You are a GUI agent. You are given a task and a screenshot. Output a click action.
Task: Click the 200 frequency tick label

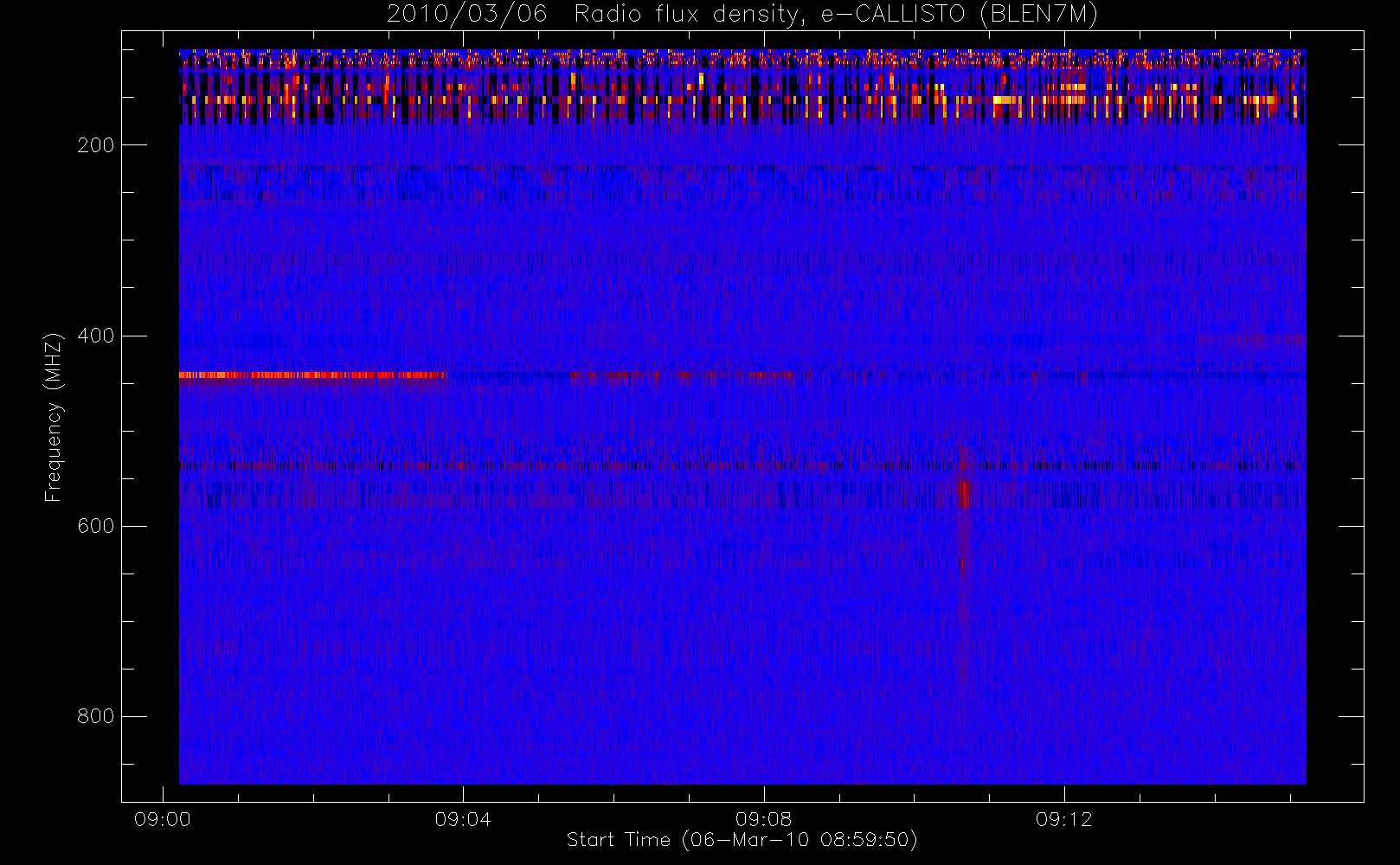pos(96,145)
